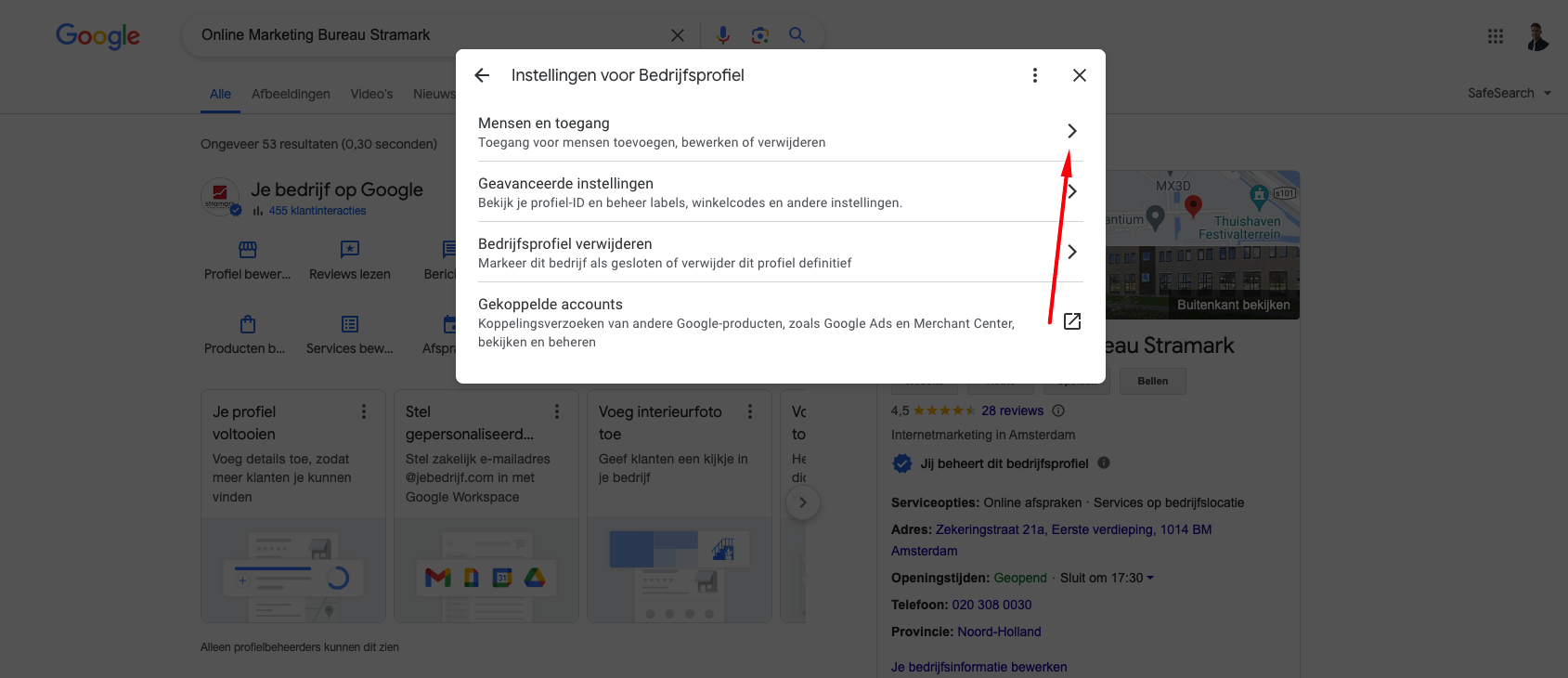This screenshot has width=1568, height=678.
Task: Open Je profiel voltooien card
Action: point(293,506)
